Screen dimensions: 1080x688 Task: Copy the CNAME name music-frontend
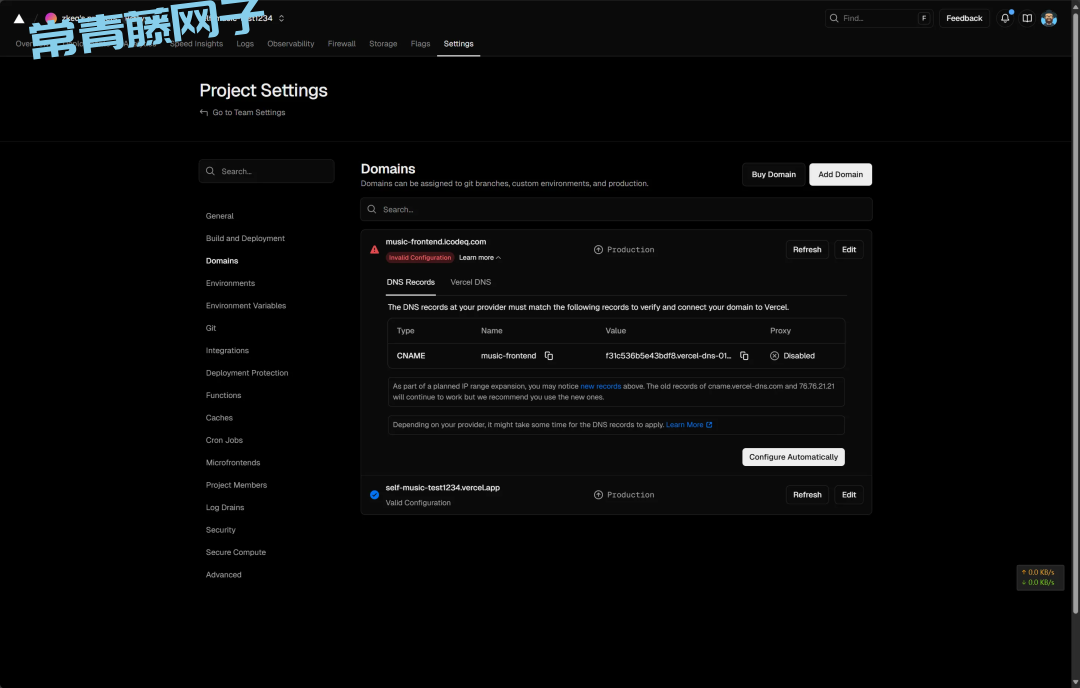549,356
